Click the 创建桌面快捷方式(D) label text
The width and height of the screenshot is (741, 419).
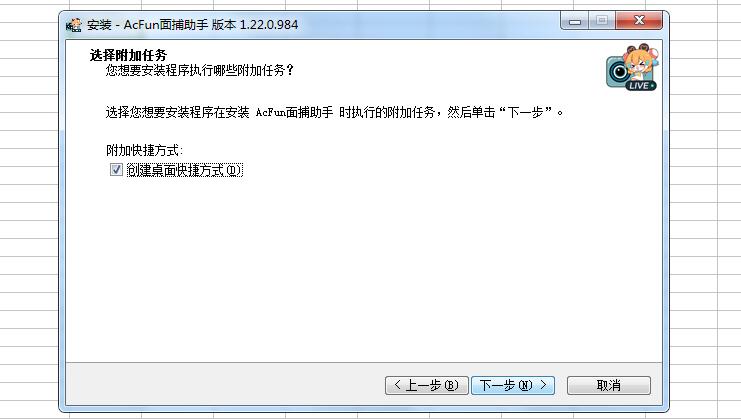185,170
